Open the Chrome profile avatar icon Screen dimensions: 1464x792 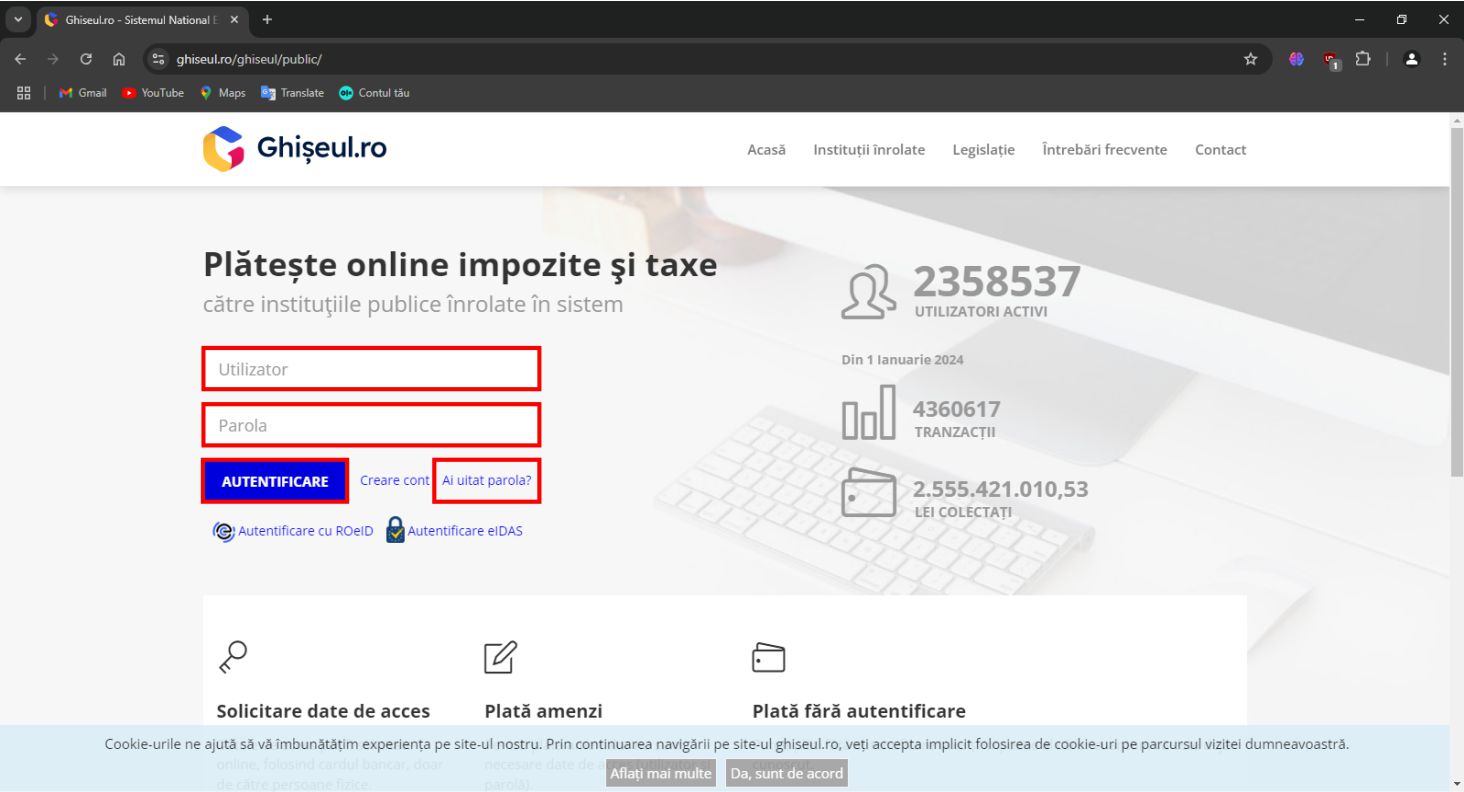point(1412,59)
